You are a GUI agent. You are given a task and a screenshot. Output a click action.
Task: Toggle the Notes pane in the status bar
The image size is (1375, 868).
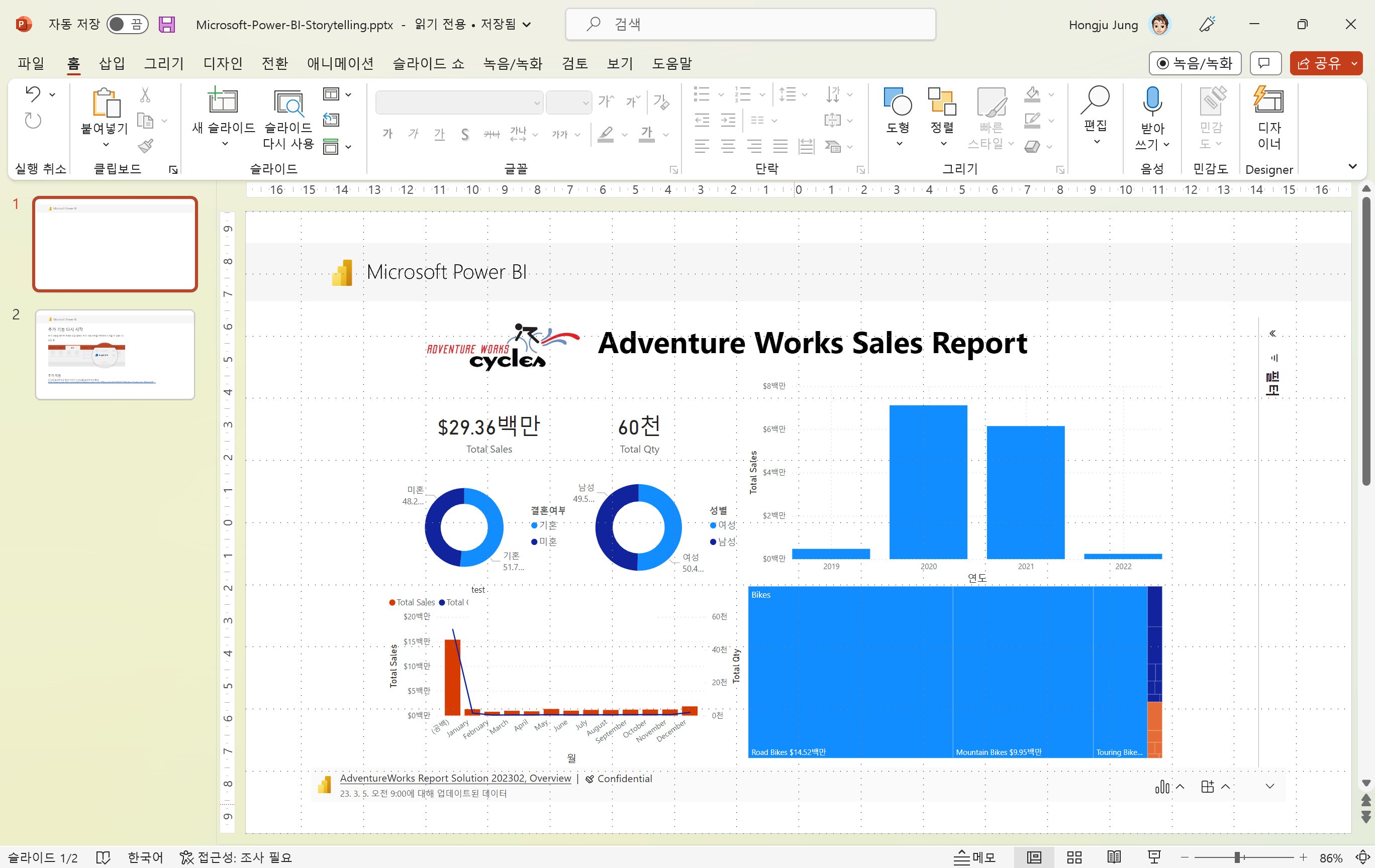[975, 856]
